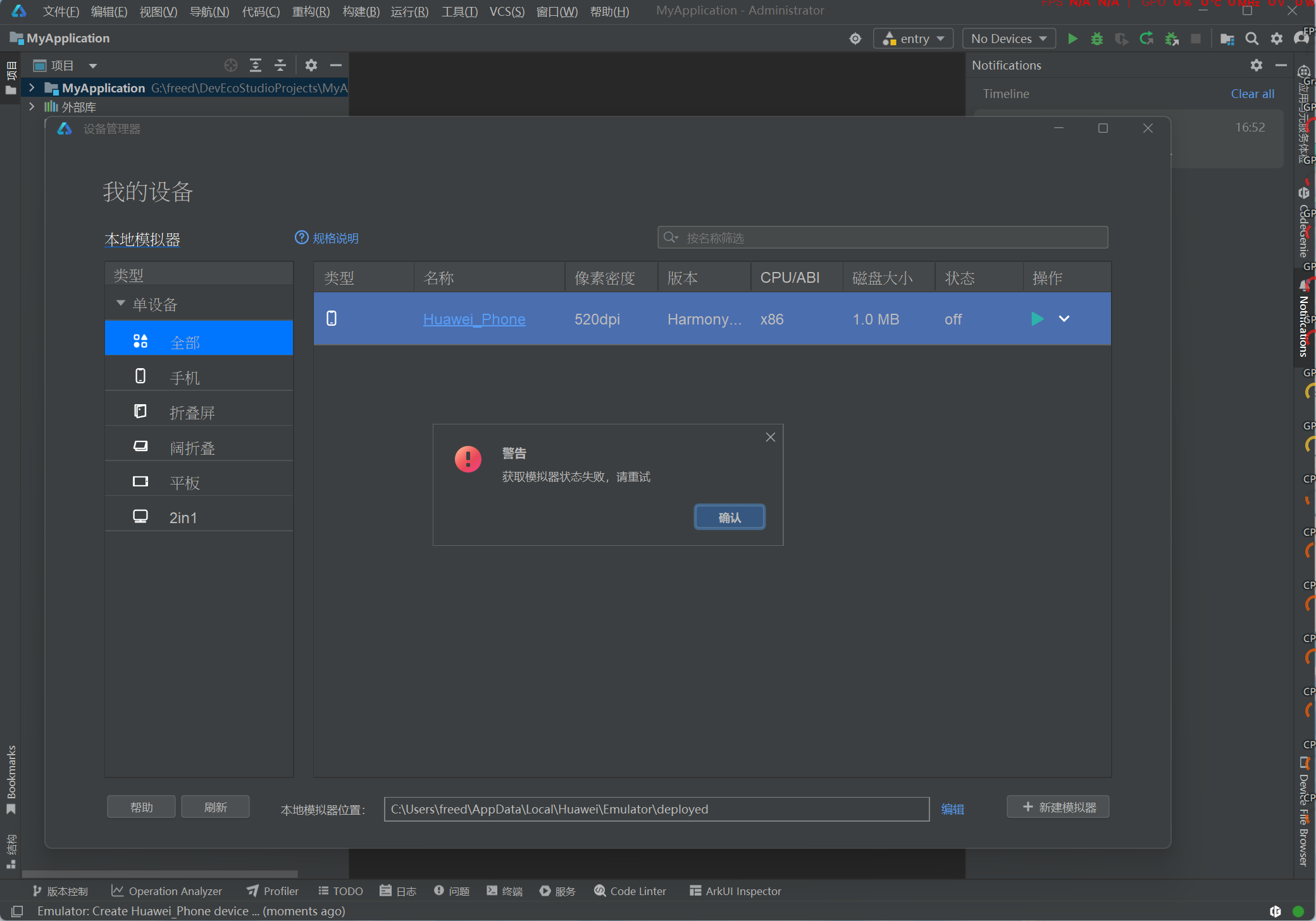Open the 帮助(H) menu
This screenshot has width=1316, height=921.
609,11
